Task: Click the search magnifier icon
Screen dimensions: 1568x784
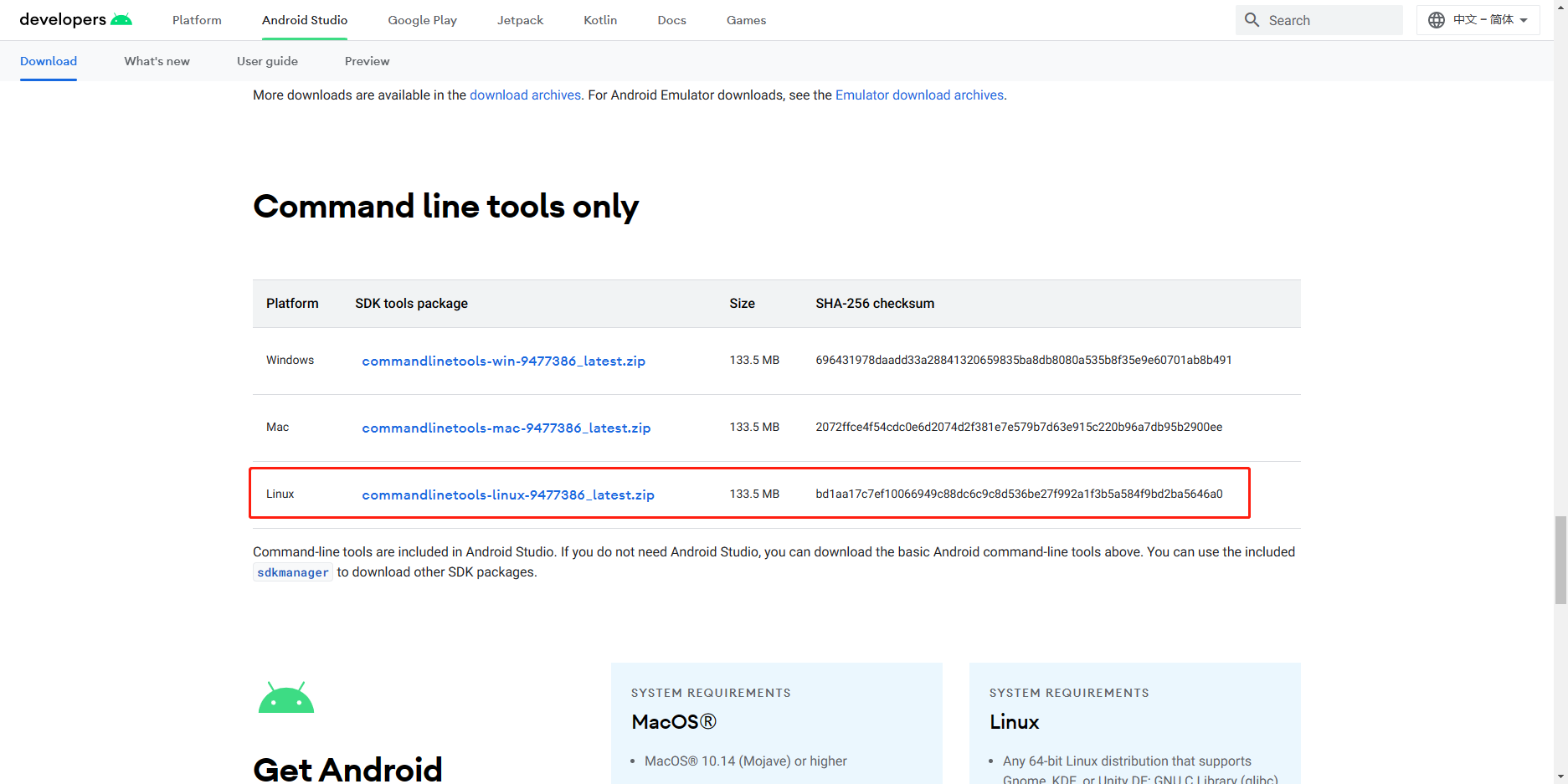Action: coord(1252,19)
